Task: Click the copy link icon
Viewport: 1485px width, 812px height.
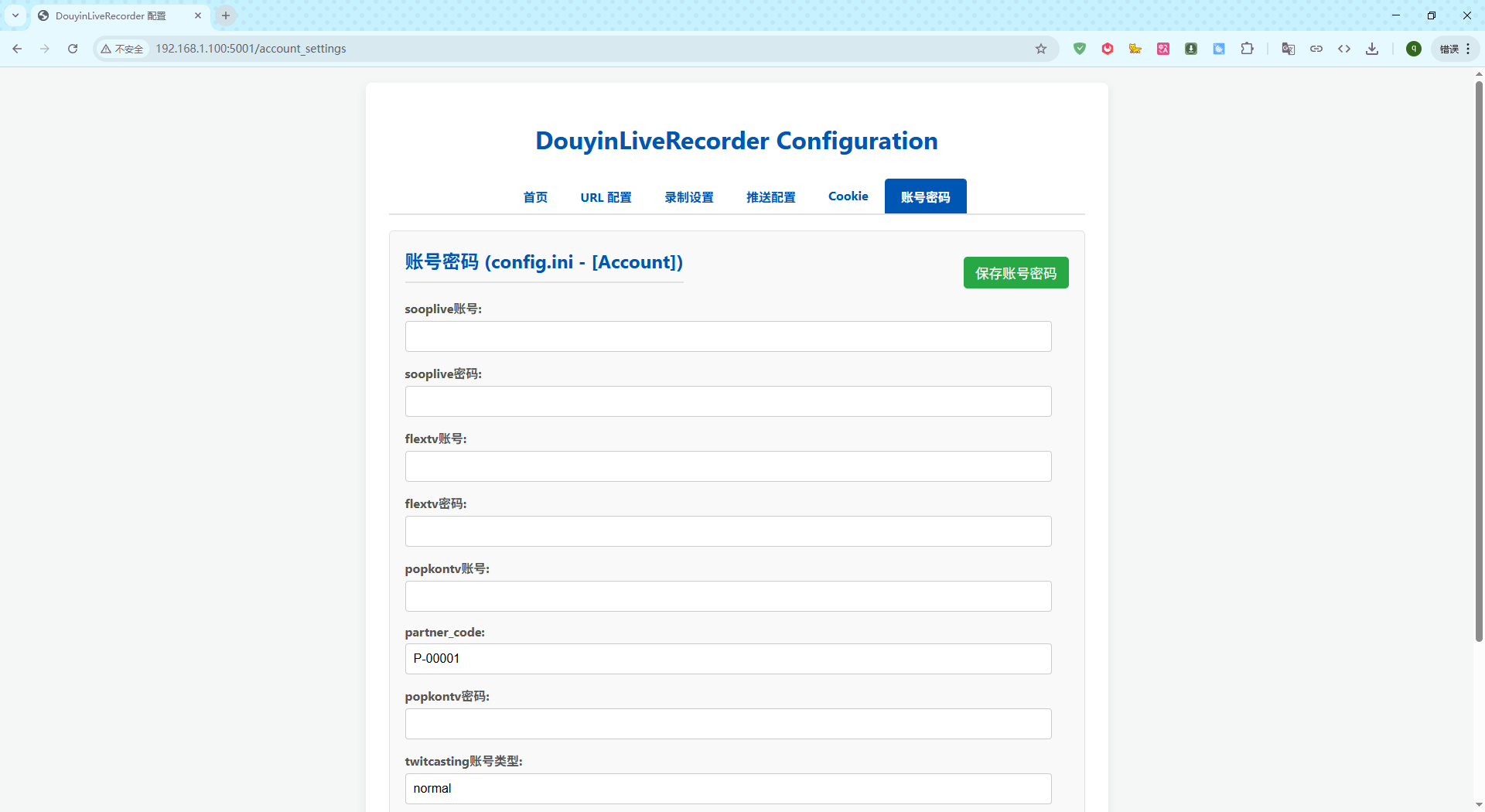Action: click(1317, 48)
